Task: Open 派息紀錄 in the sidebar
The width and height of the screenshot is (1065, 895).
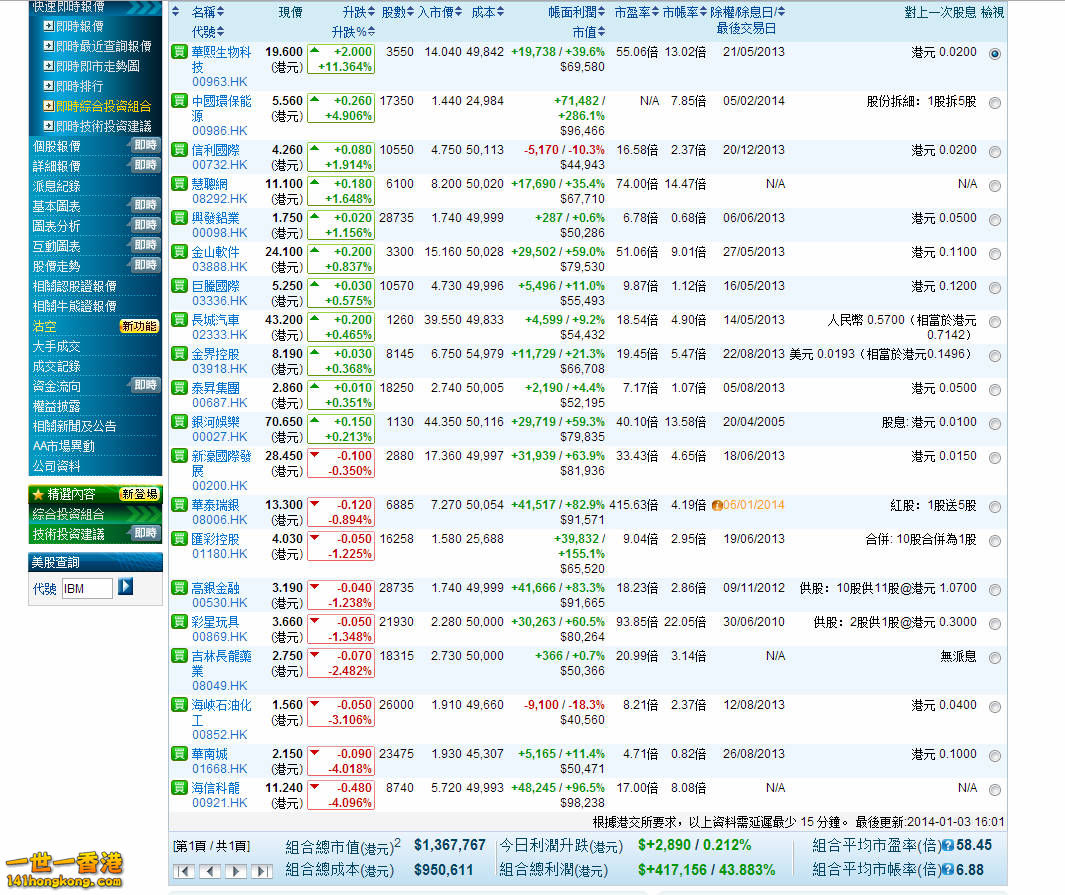Action: pos(56,186)
